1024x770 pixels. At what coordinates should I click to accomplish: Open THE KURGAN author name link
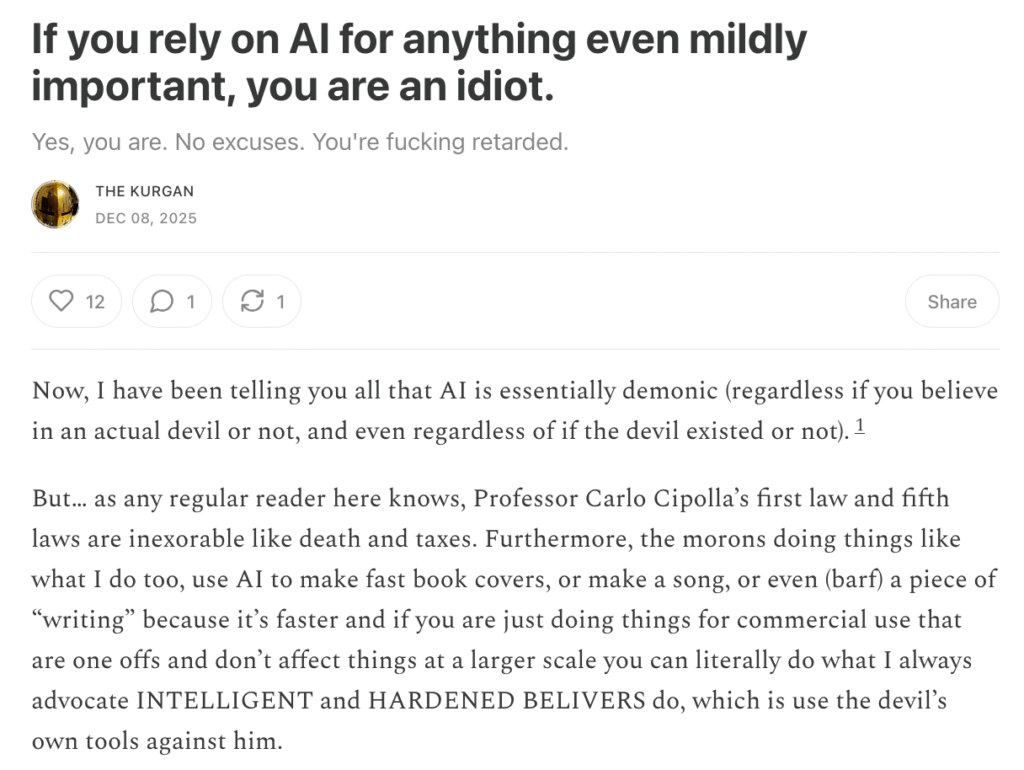(x=144, y=191)
